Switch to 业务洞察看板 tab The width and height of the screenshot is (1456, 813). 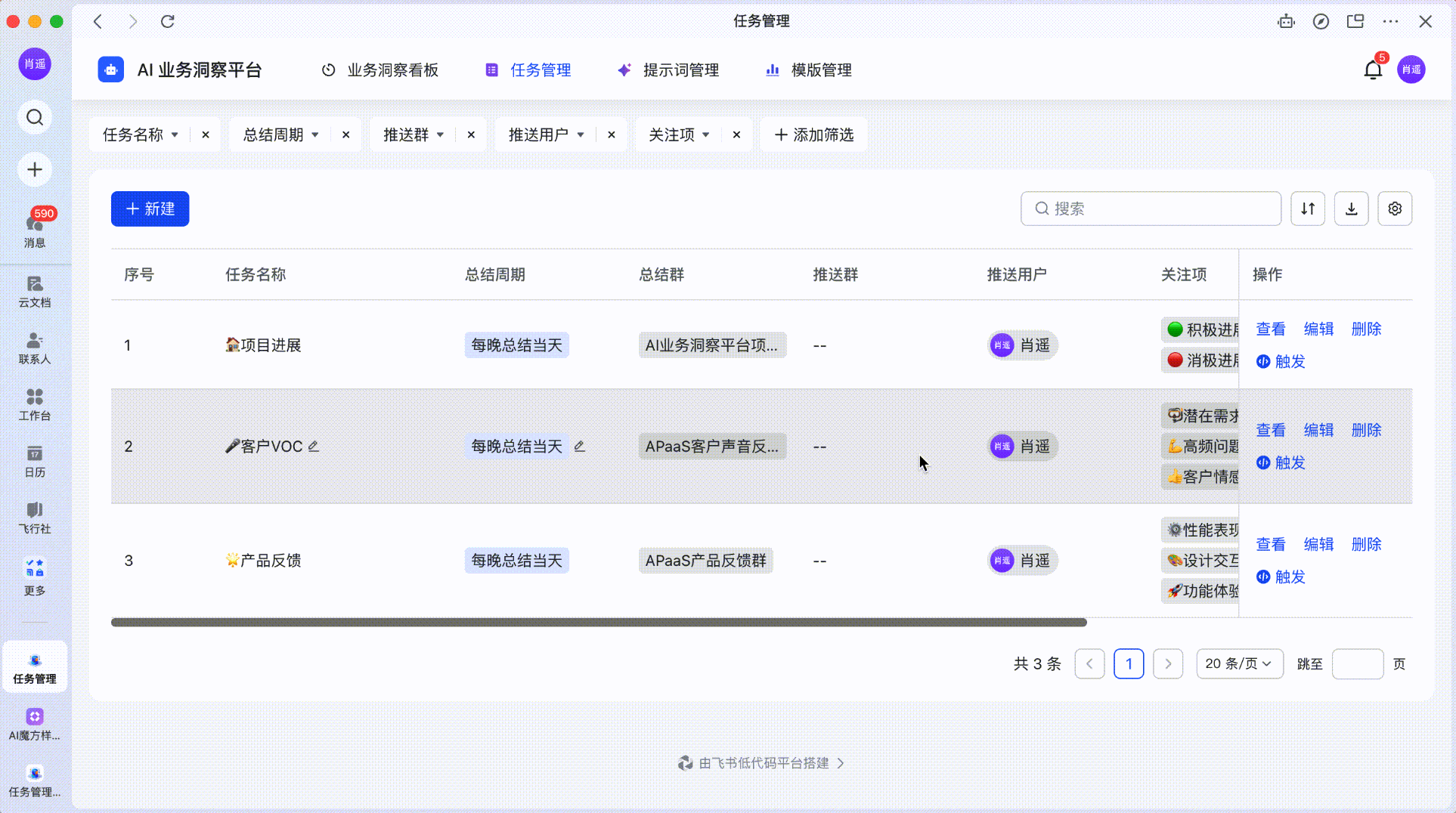coord(380,70)
